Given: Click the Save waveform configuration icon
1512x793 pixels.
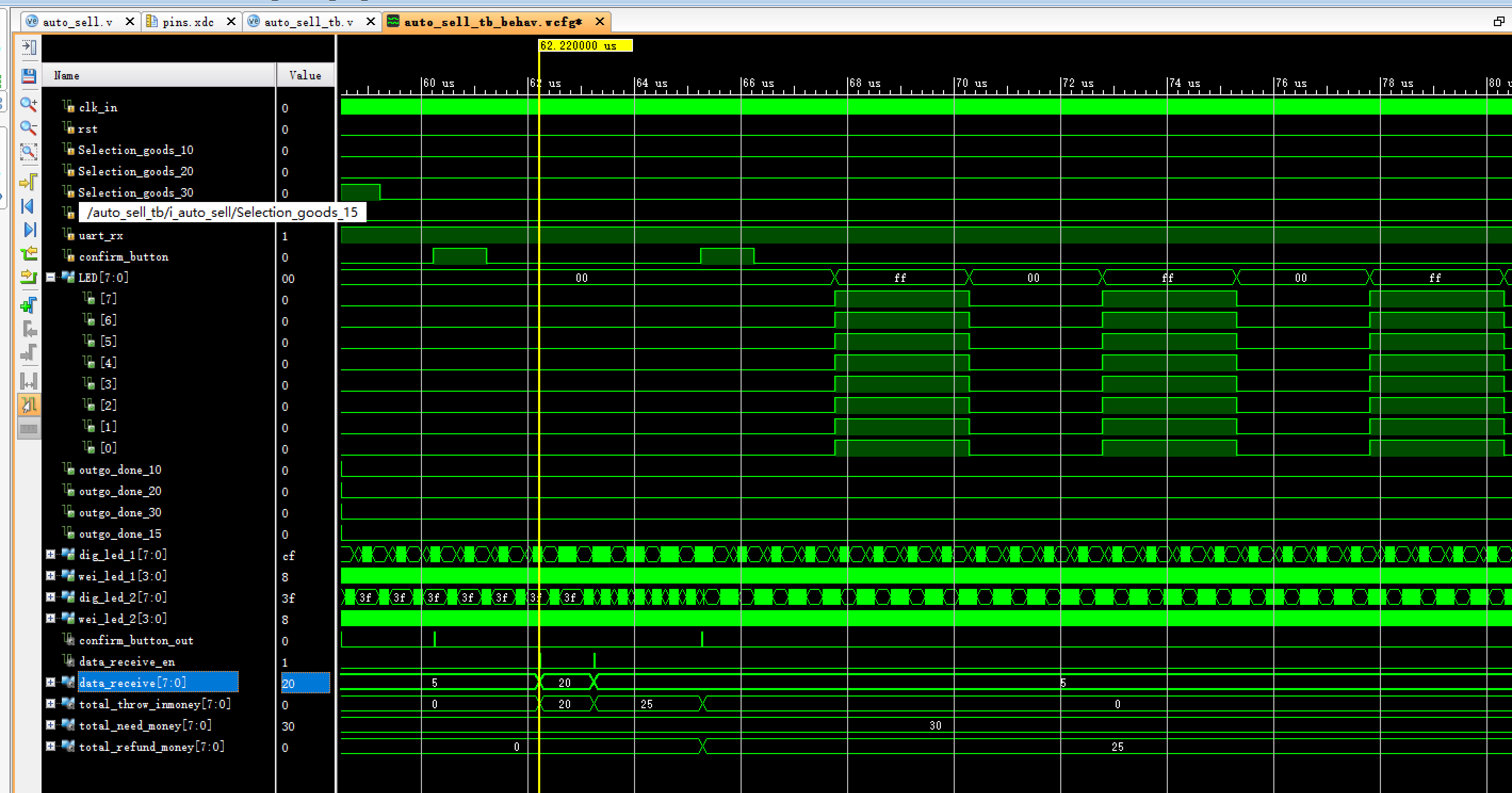Looking at the screenshot, I should click(x=29, y=76).
